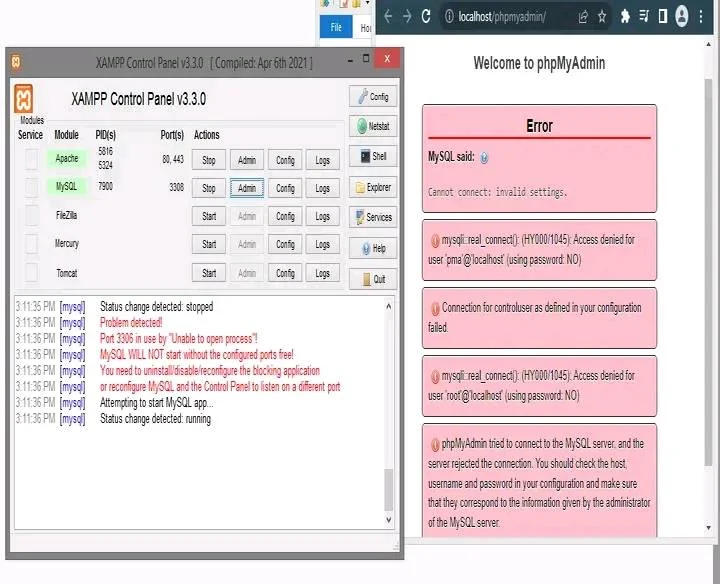
Task: Open the browser media control icon
Action: pos(644,17)
